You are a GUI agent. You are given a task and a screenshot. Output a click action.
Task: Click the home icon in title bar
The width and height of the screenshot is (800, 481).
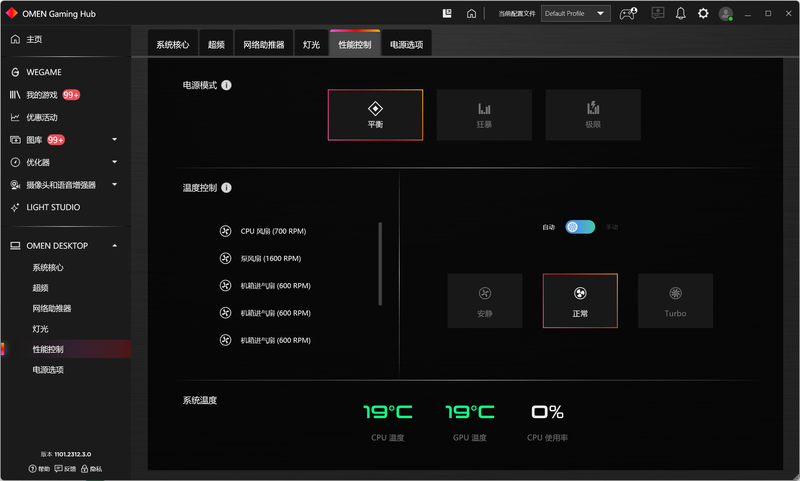pyautogui.click(x=471, y=14)
